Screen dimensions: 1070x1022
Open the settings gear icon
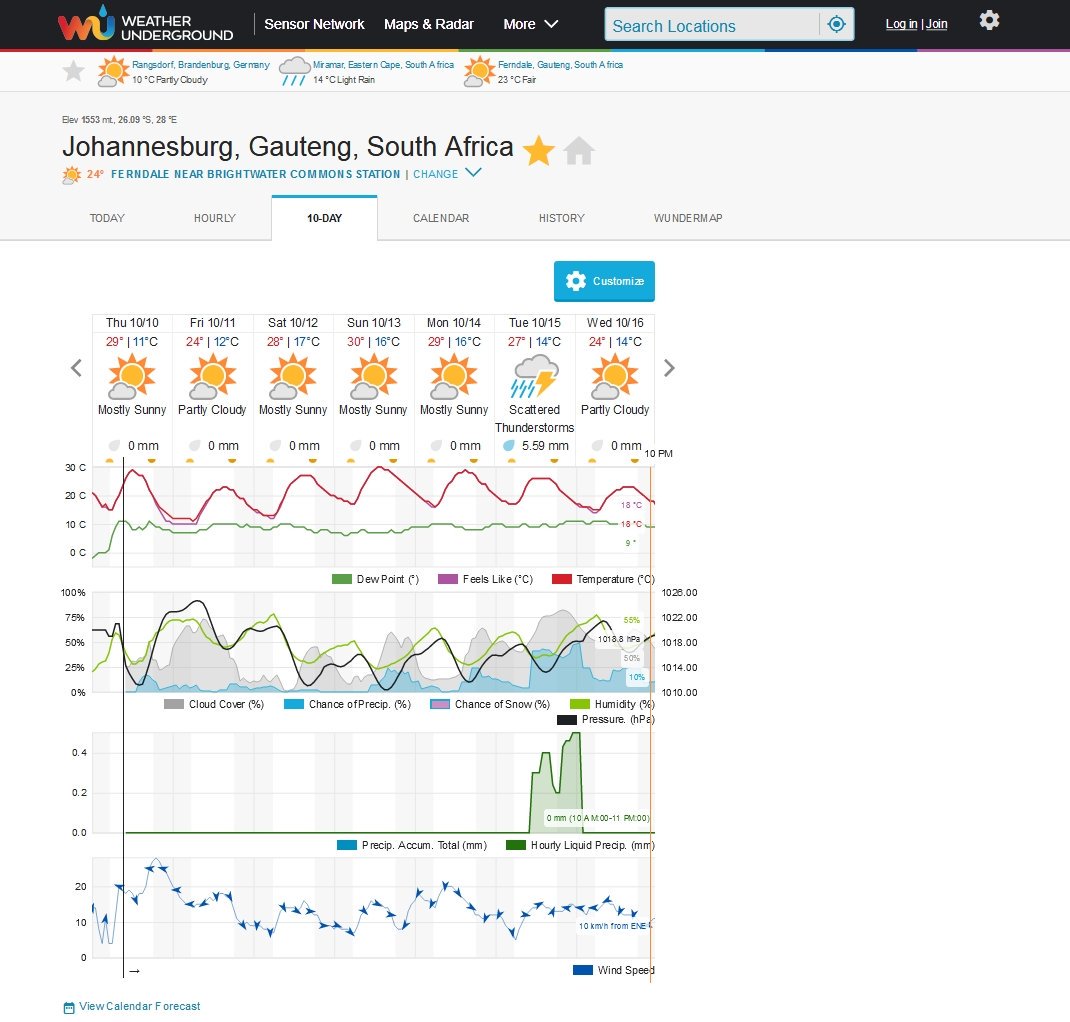989,19
